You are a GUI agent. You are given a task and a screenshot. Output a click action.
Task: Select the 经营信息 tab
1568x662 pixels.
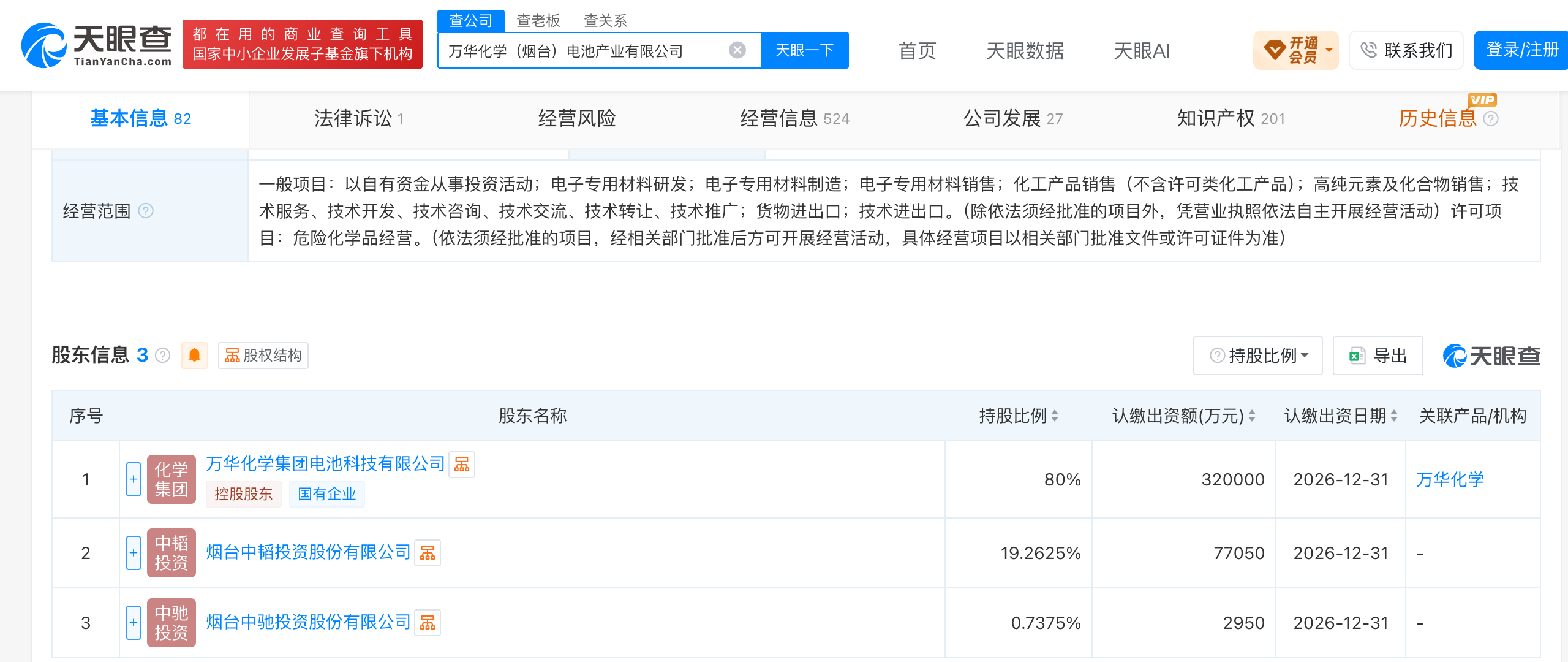point(794,119)
